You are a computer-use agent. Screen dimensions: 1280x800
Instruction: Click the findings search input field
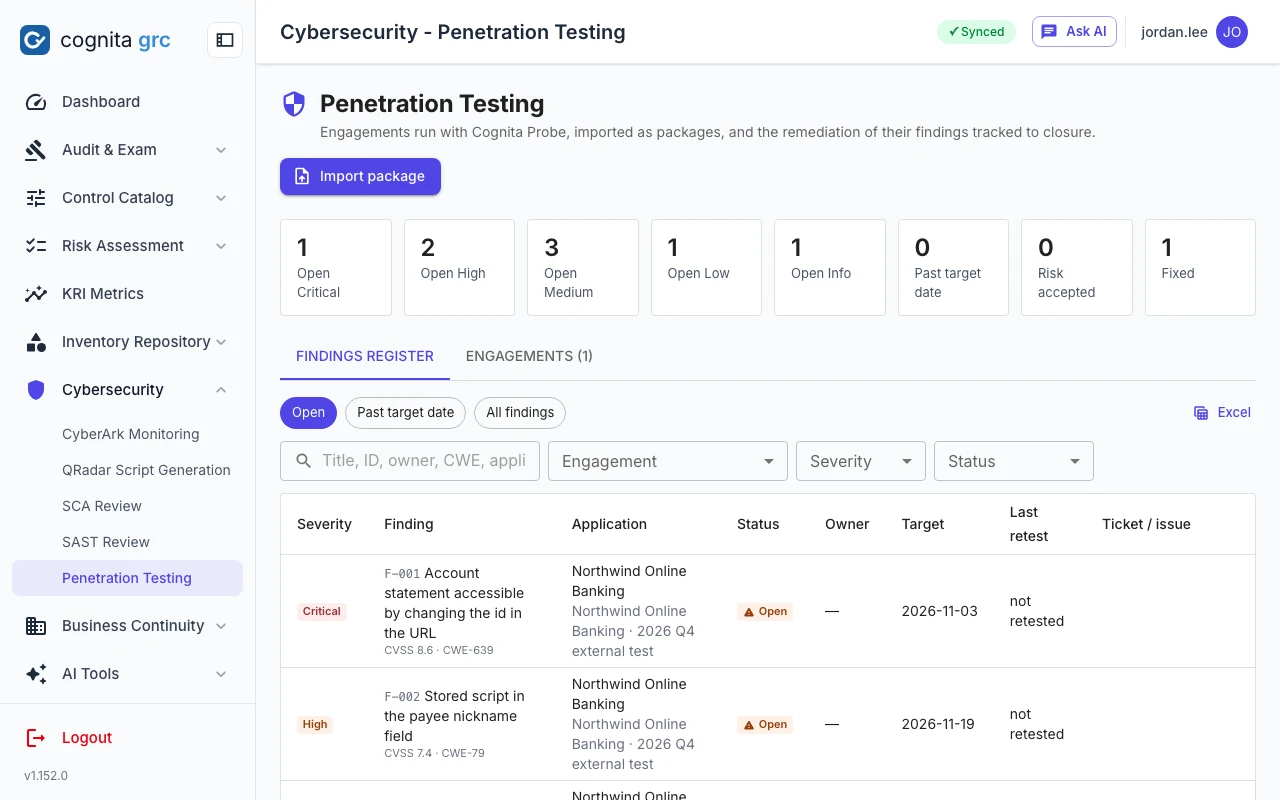(410, 461)
